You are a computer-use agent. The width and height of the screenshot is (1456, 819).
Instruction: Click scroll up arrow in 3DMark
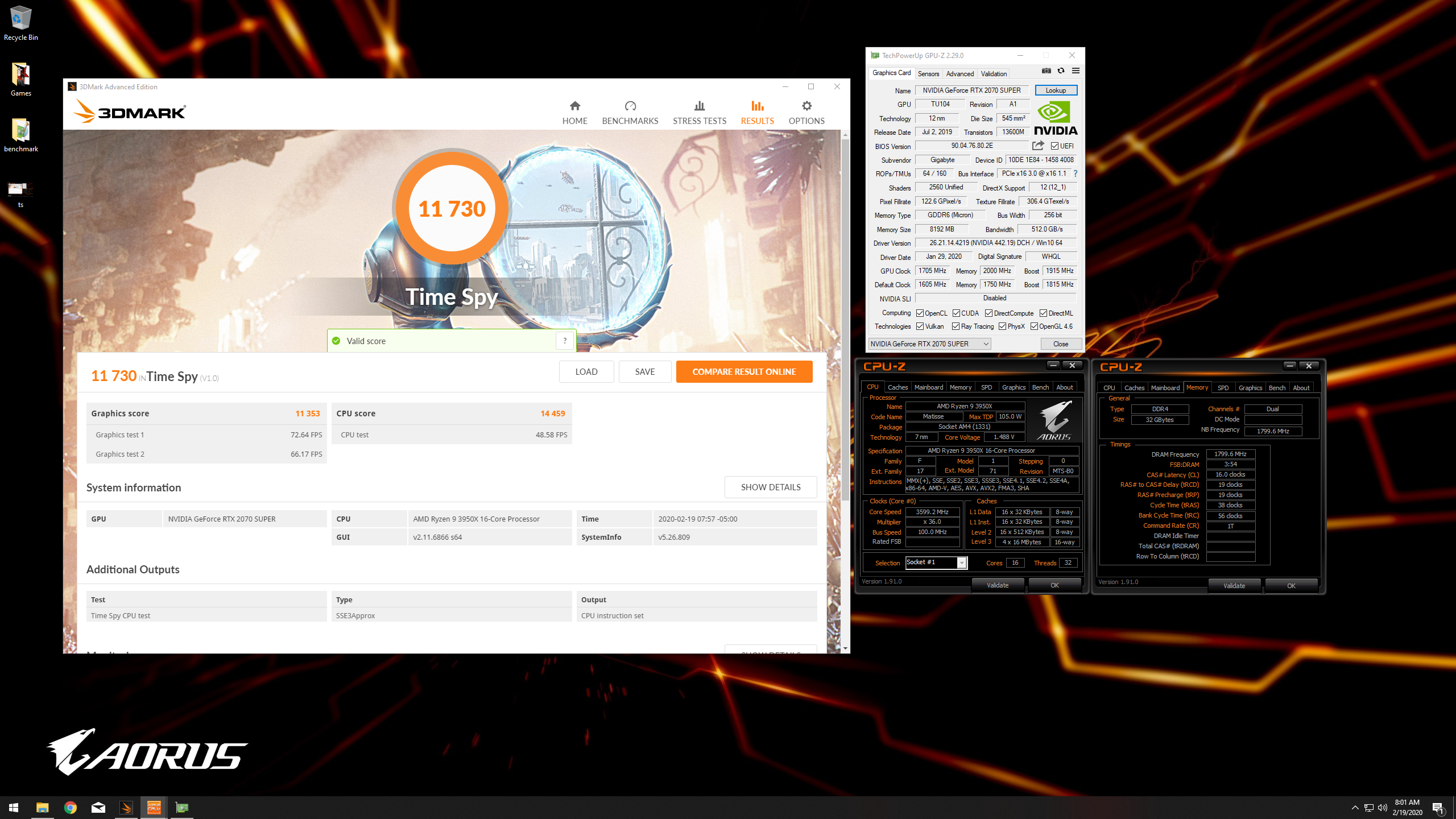(845, 135)
